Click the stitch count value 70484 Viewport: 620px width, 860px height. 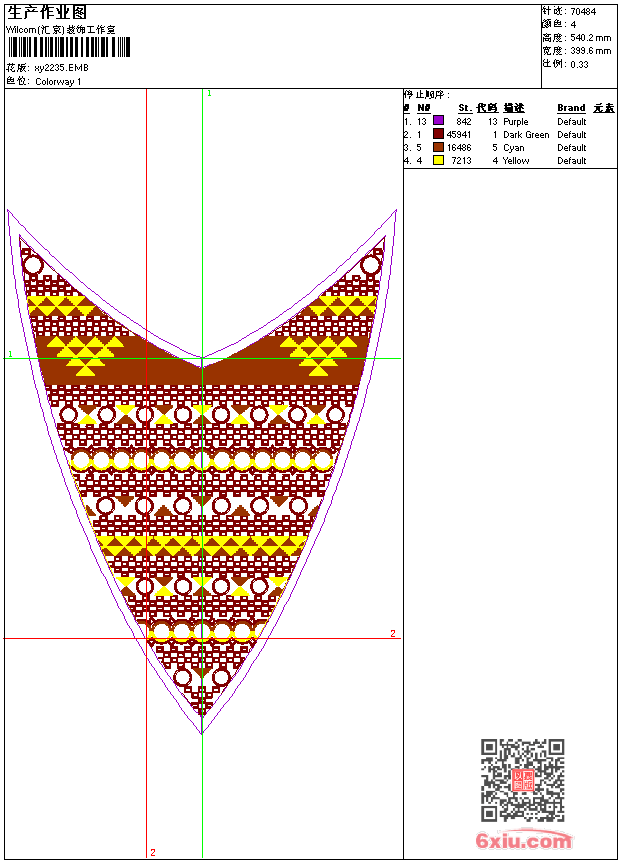tap(583, 11)
